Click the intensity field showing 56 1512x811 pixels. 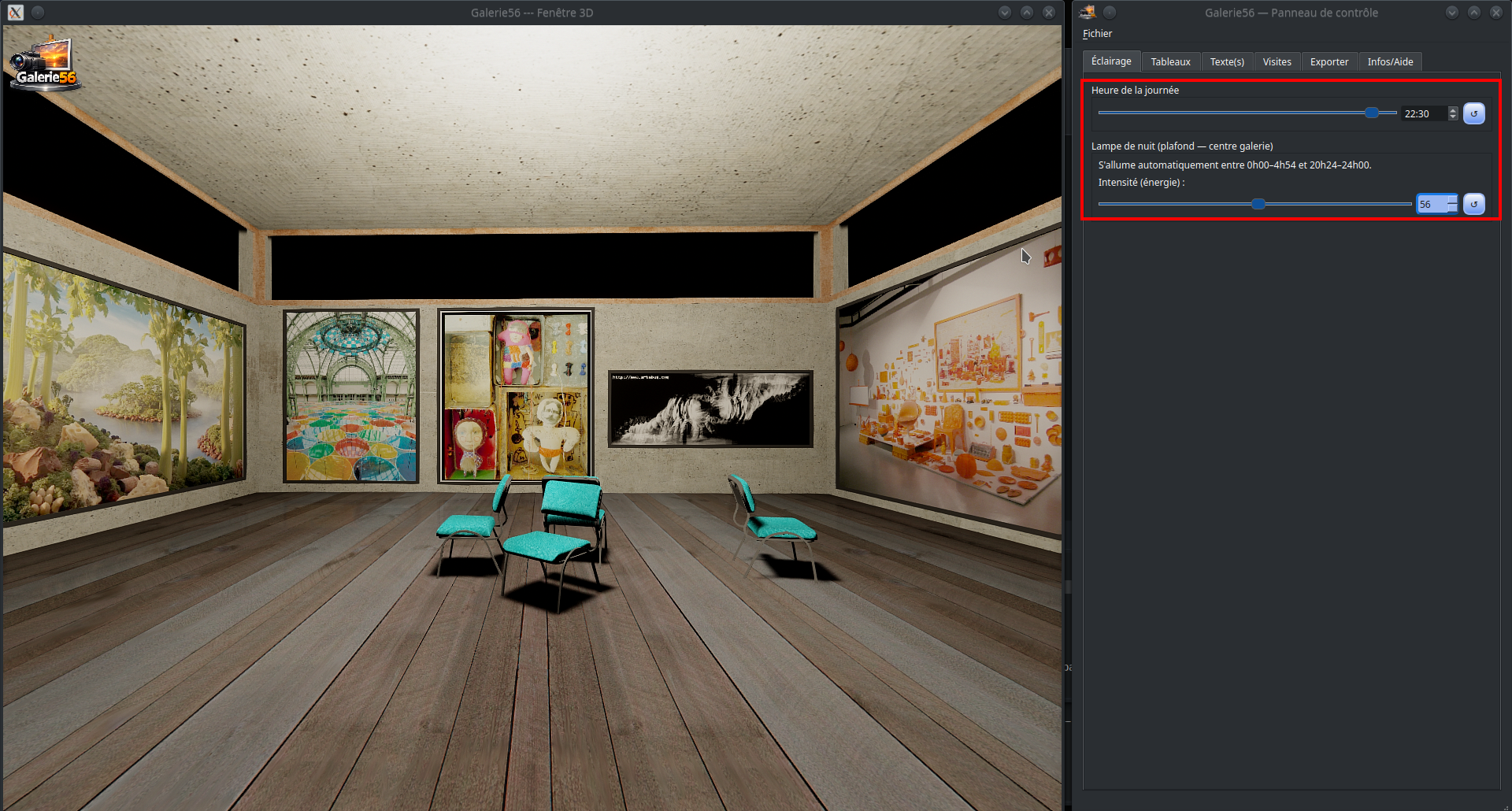1431,205
